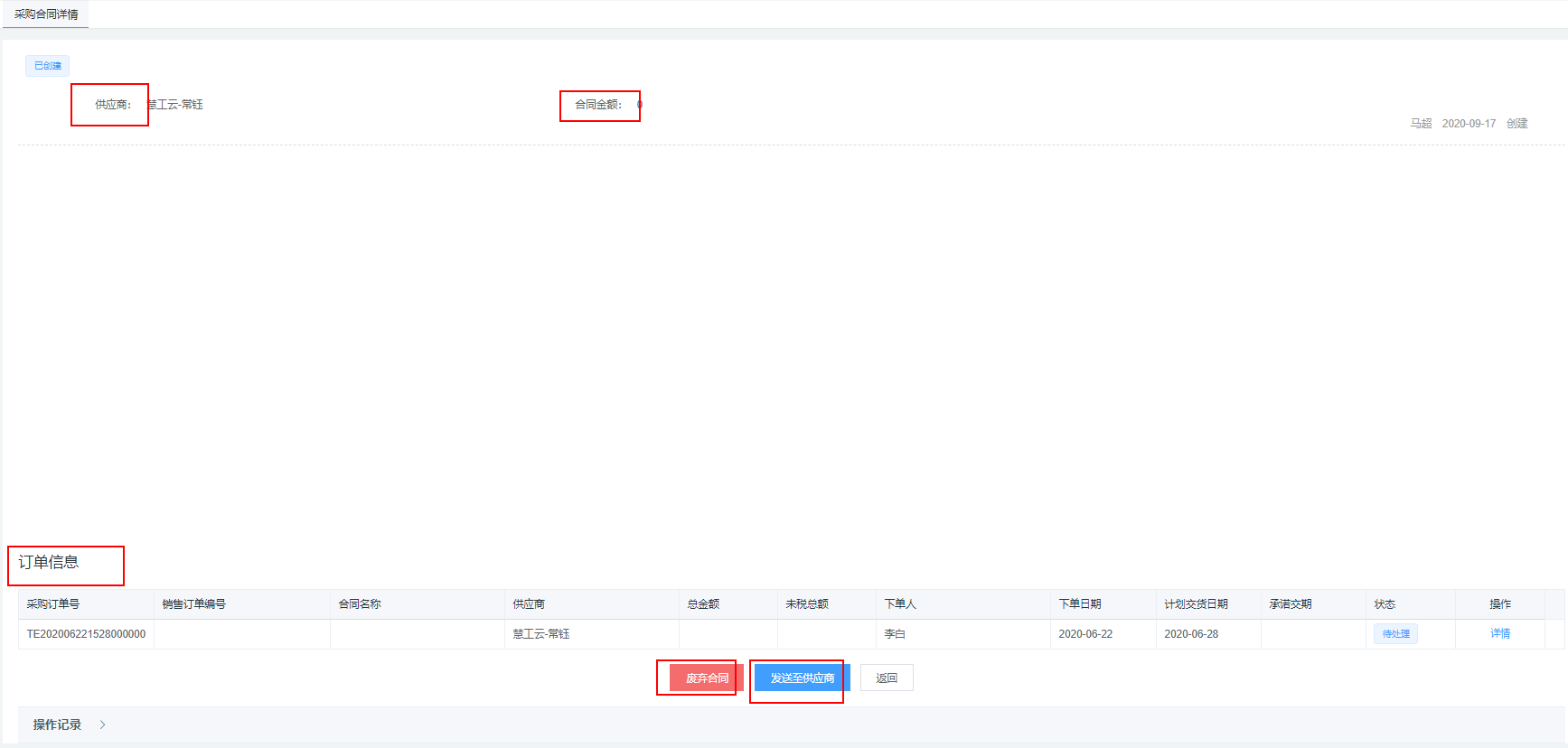Click the 待处理 status tag
Screen dimensions: 1568x748
pyautogui.click(x=1395, y=634)
